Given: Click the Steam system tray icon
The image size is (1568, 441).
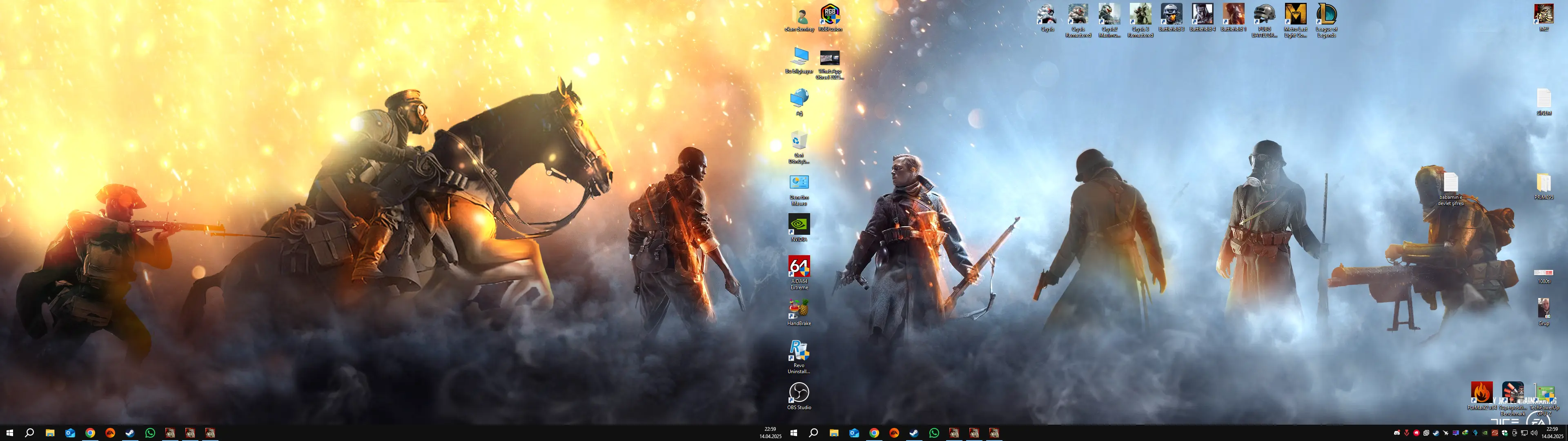Looking at the screenshot, I should tap(1437, 433).
